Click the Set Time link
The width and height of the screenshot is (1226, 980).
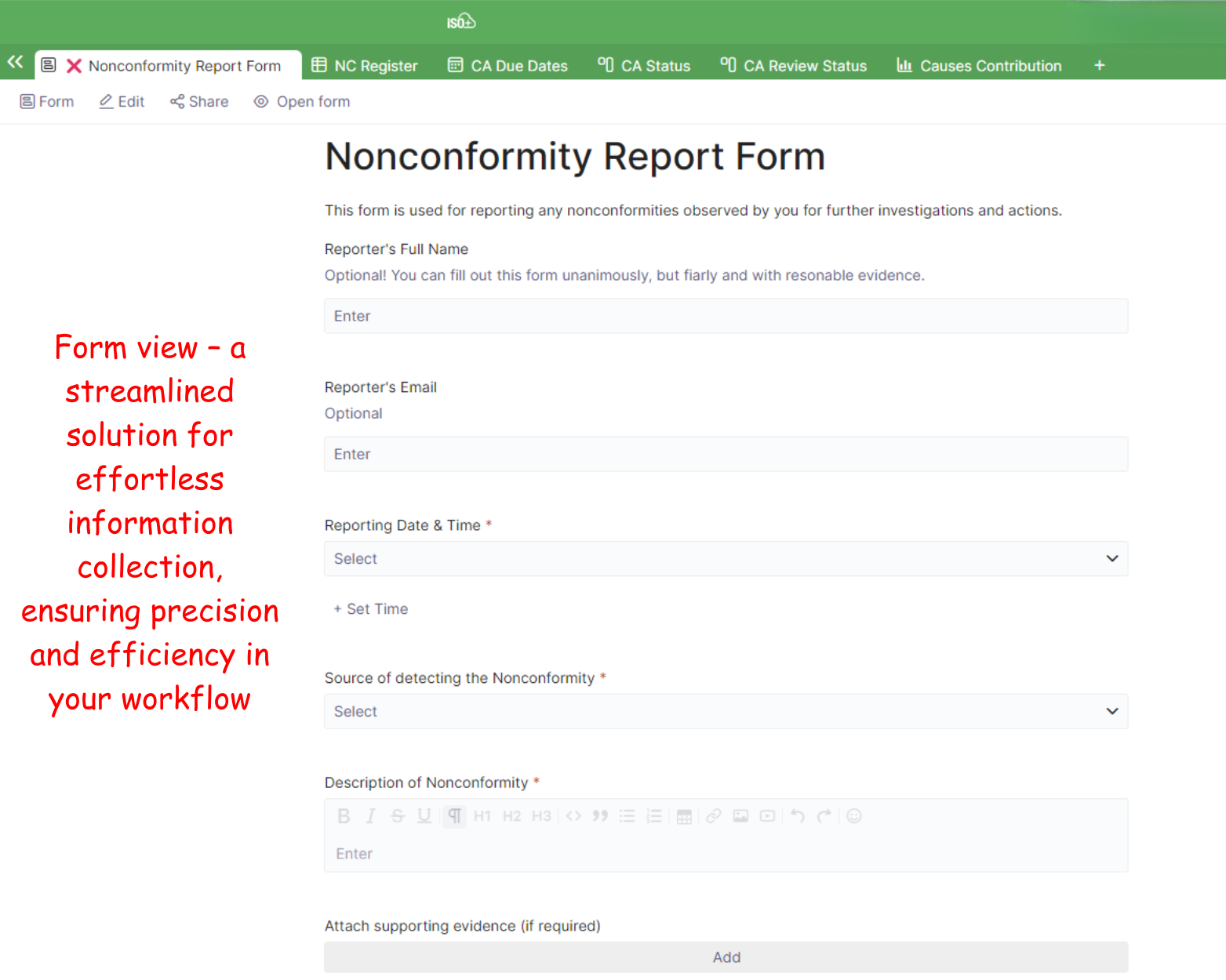coord(371,609)
